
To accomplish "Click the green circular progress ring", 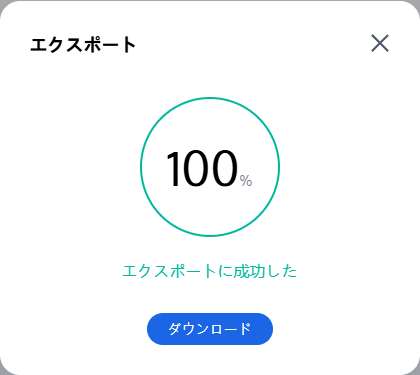I will point(210,167).
